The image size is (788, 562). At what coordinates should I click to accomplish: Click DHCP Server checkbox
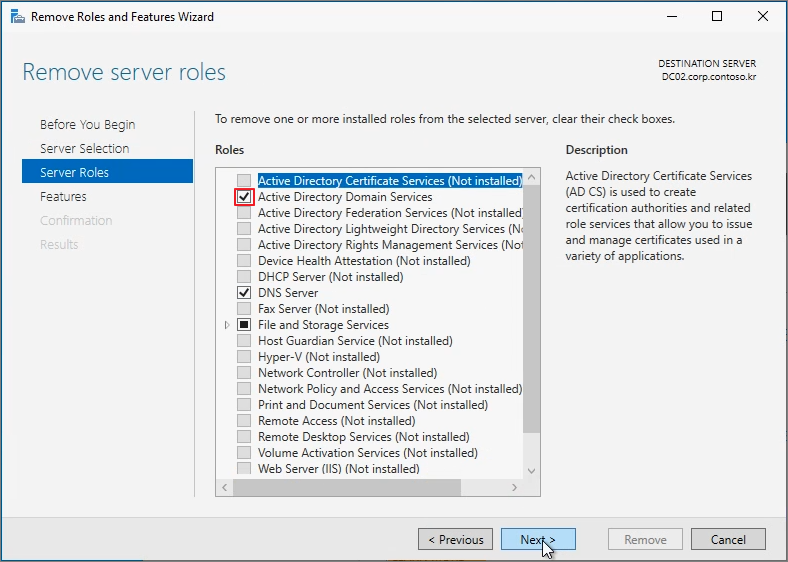pos(244,276)
